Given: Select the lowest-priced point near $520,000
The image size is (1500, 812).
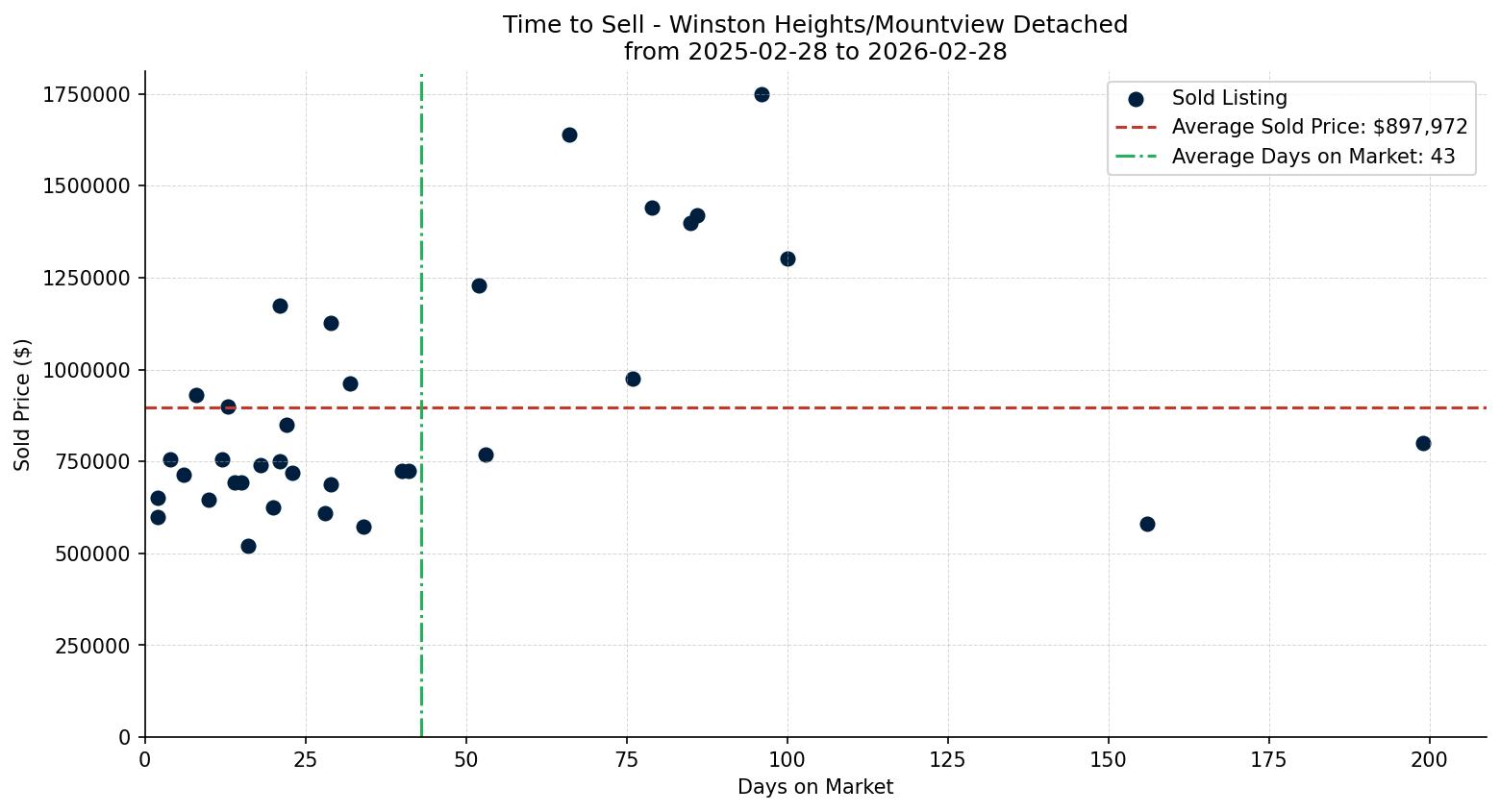Looking at the screenshot, I should point(248,546).
